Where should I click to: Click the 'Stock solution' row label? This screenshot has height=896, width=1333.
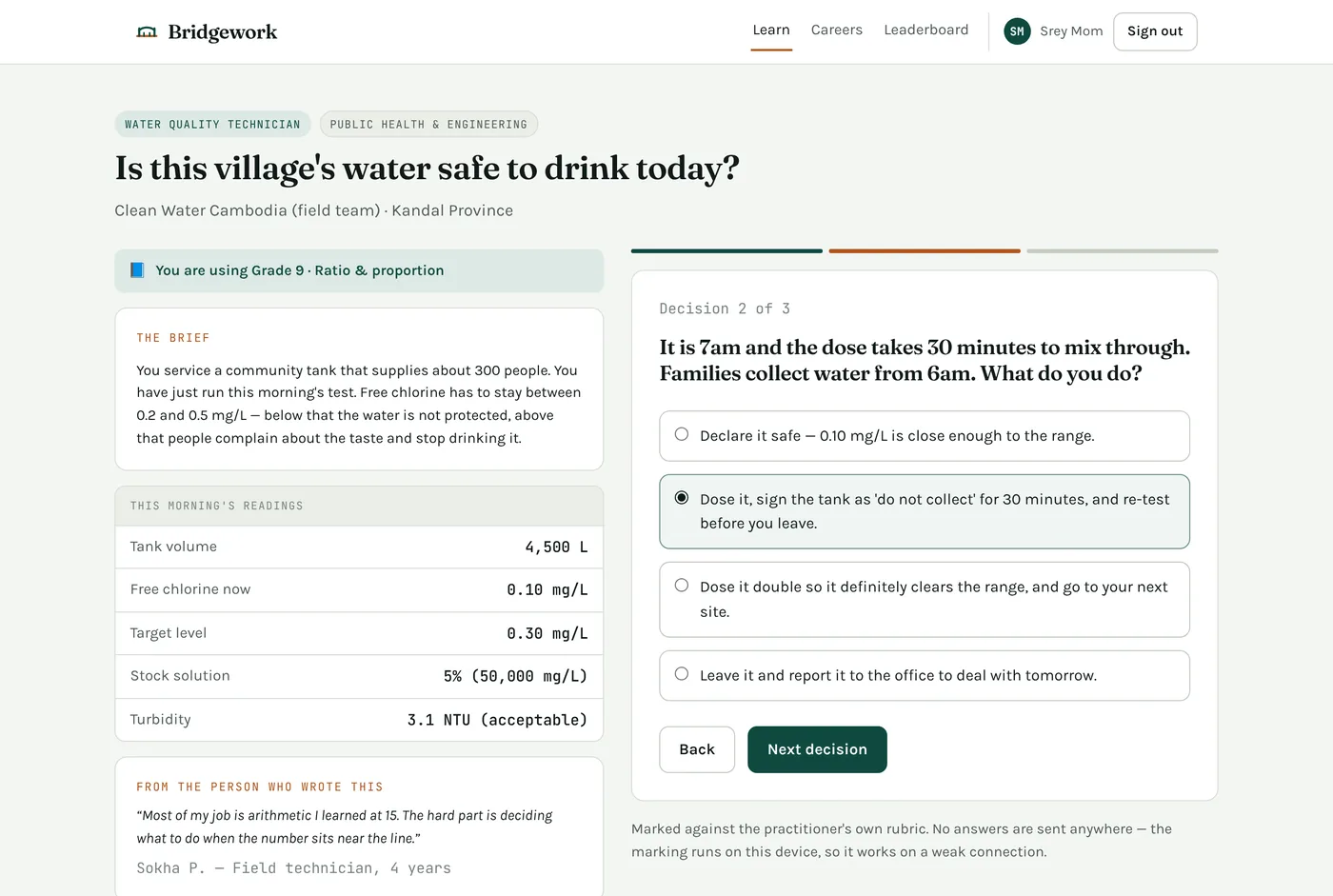(x=180, y=676)
